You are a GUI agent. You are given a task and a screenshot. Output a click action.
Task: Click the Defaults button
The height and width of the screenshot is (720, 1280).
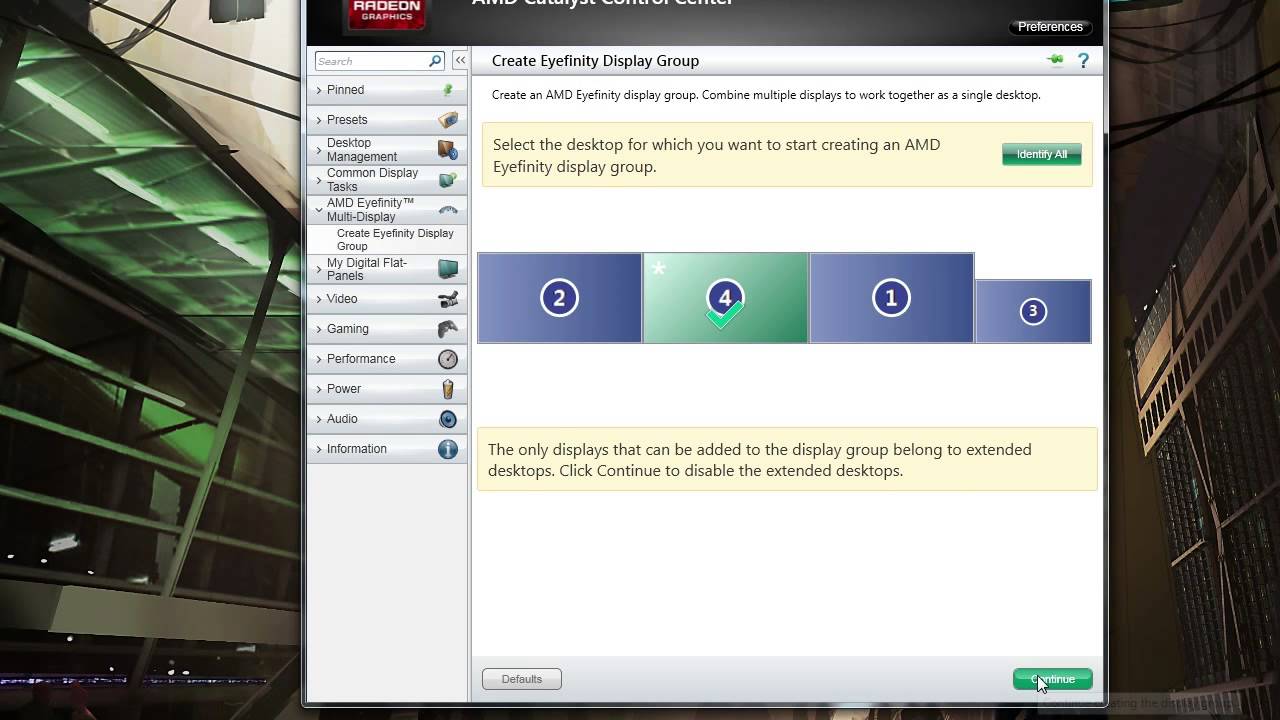tap(522, 679)
